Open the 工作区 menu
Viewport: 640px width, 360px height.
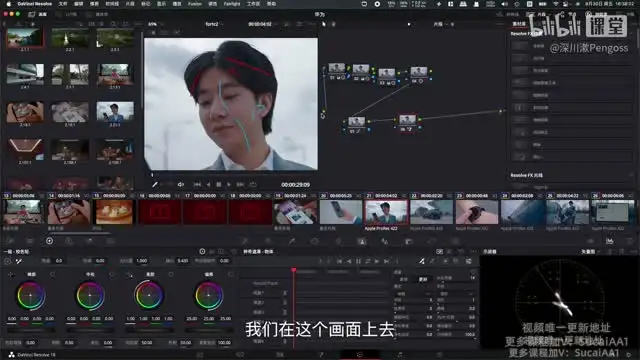pos(253,4)
